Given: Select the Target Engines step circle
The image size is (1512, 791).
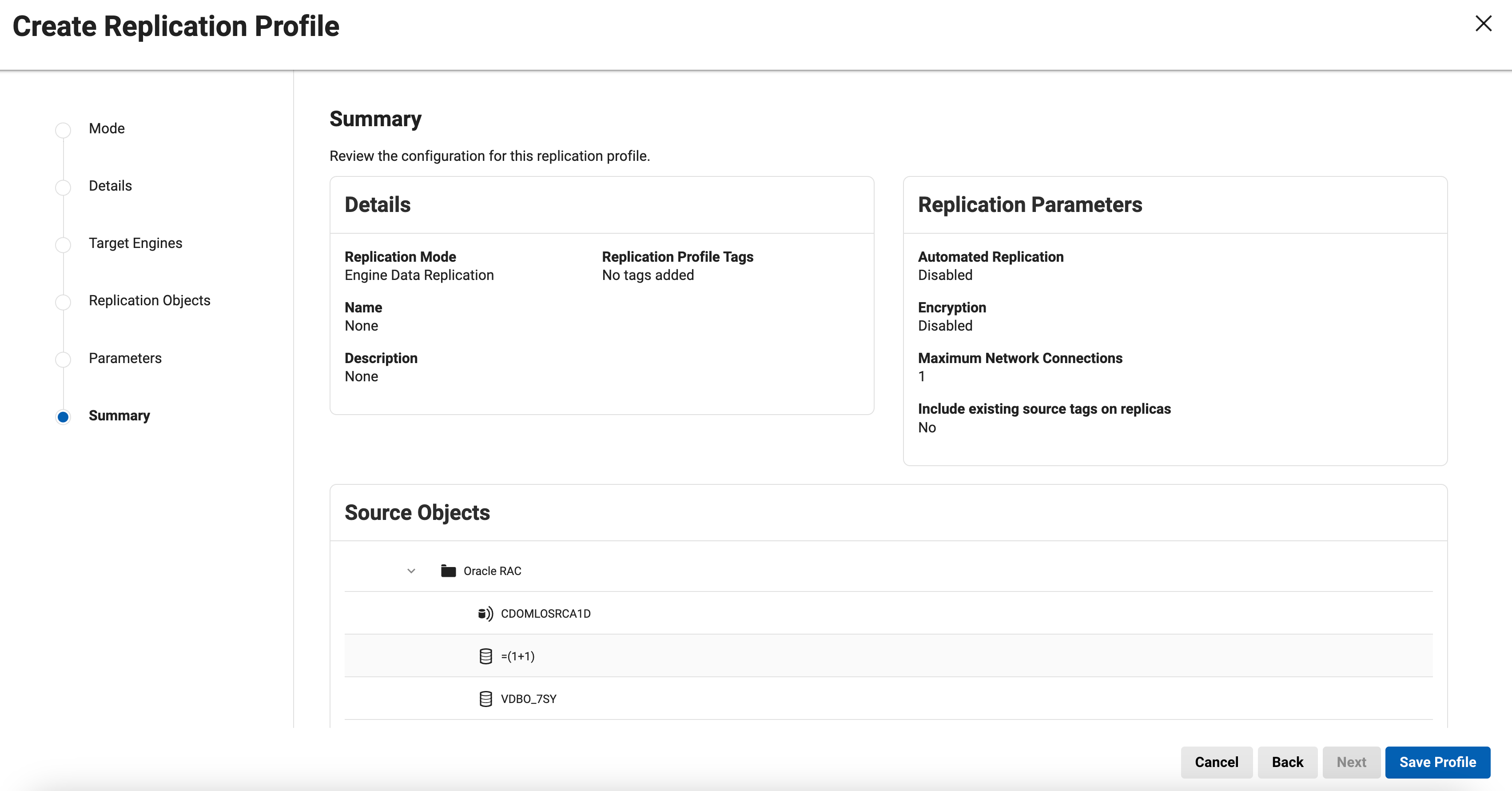Looking at the screenshot, I should click(63, 244).
